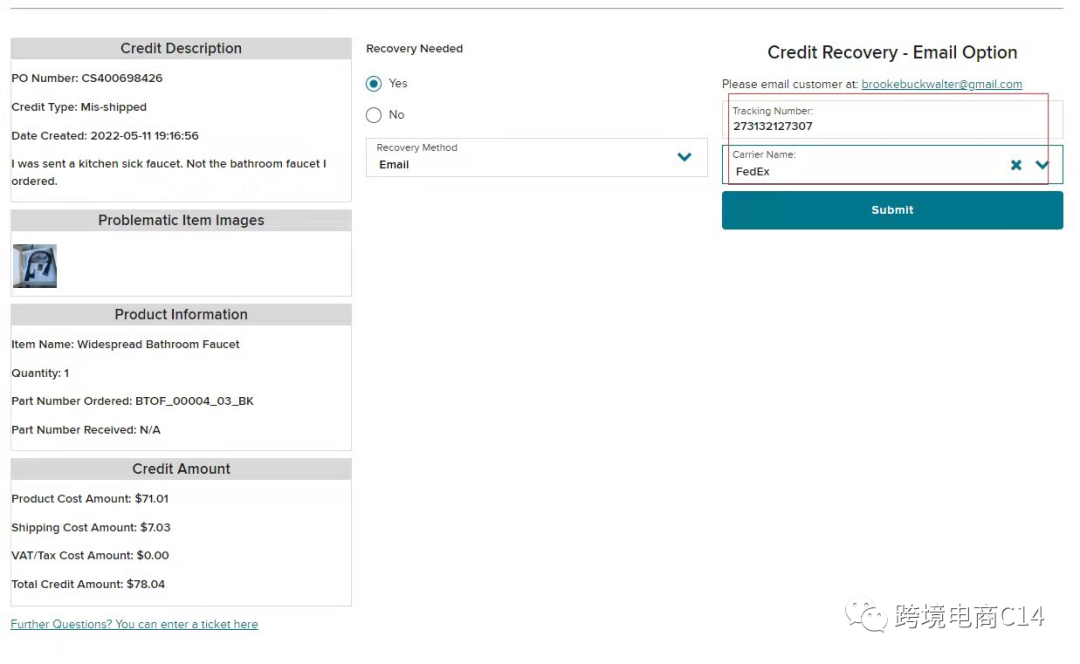Image resolution: width=1080 pixels, height=664 pixels.
Task: Clear the FedEx carrier selection with X icon
Action: 1016,165
